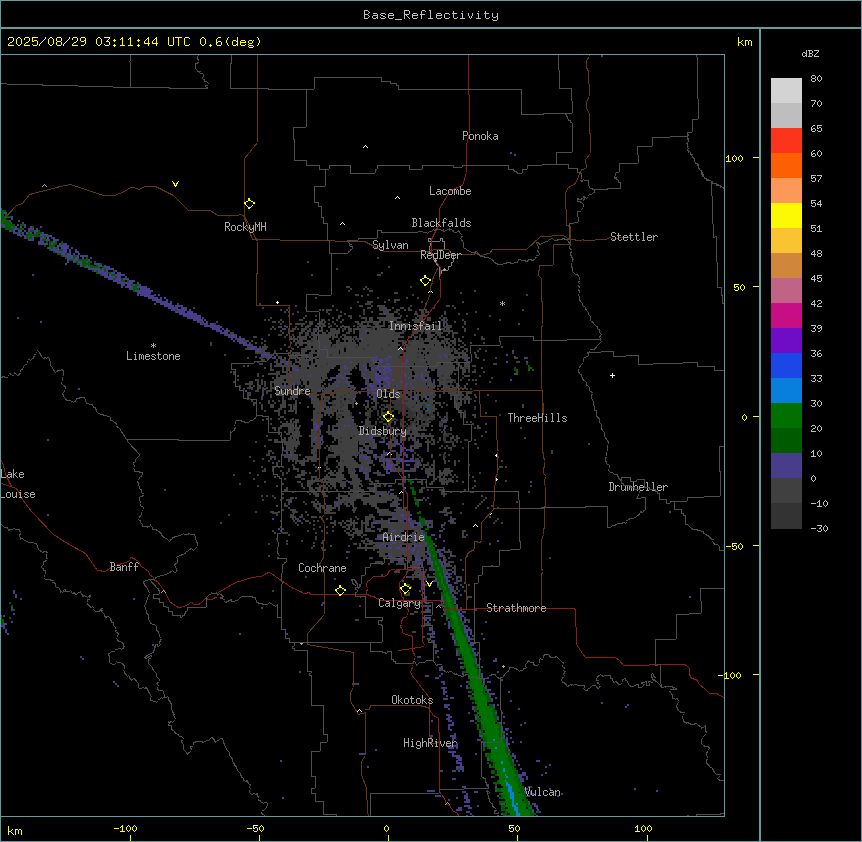The height and width of the screenshot is (842, 862).
Task: Select the red 65-60 dBZ legend swatch
Action: click(x=786, y=141)
